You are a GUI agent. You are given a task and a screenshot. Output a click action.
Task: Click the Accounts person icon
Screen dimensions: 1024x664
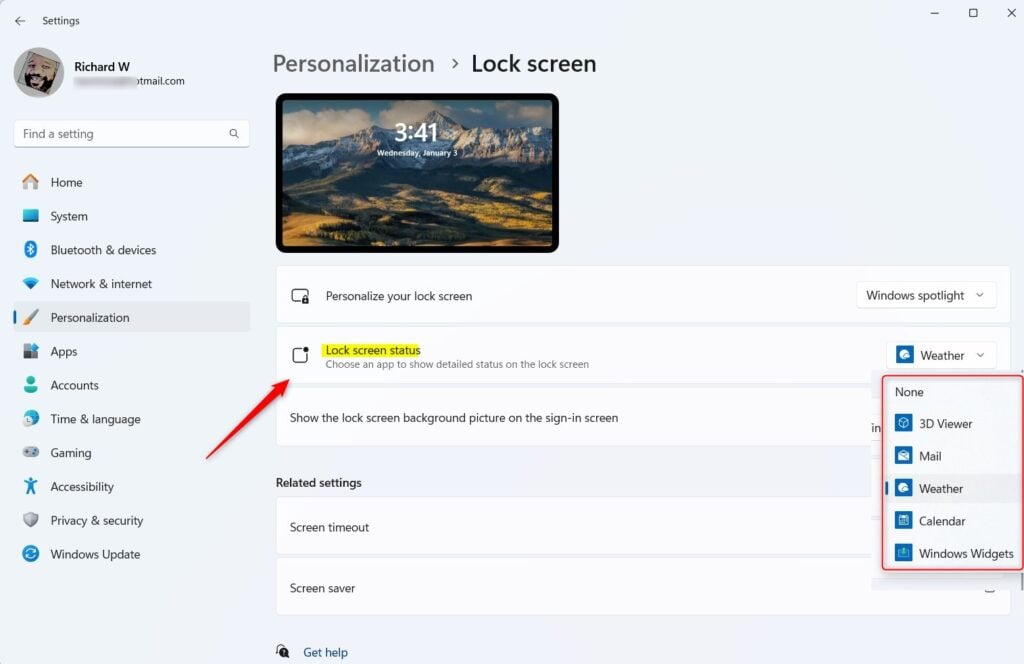(31, 385)
